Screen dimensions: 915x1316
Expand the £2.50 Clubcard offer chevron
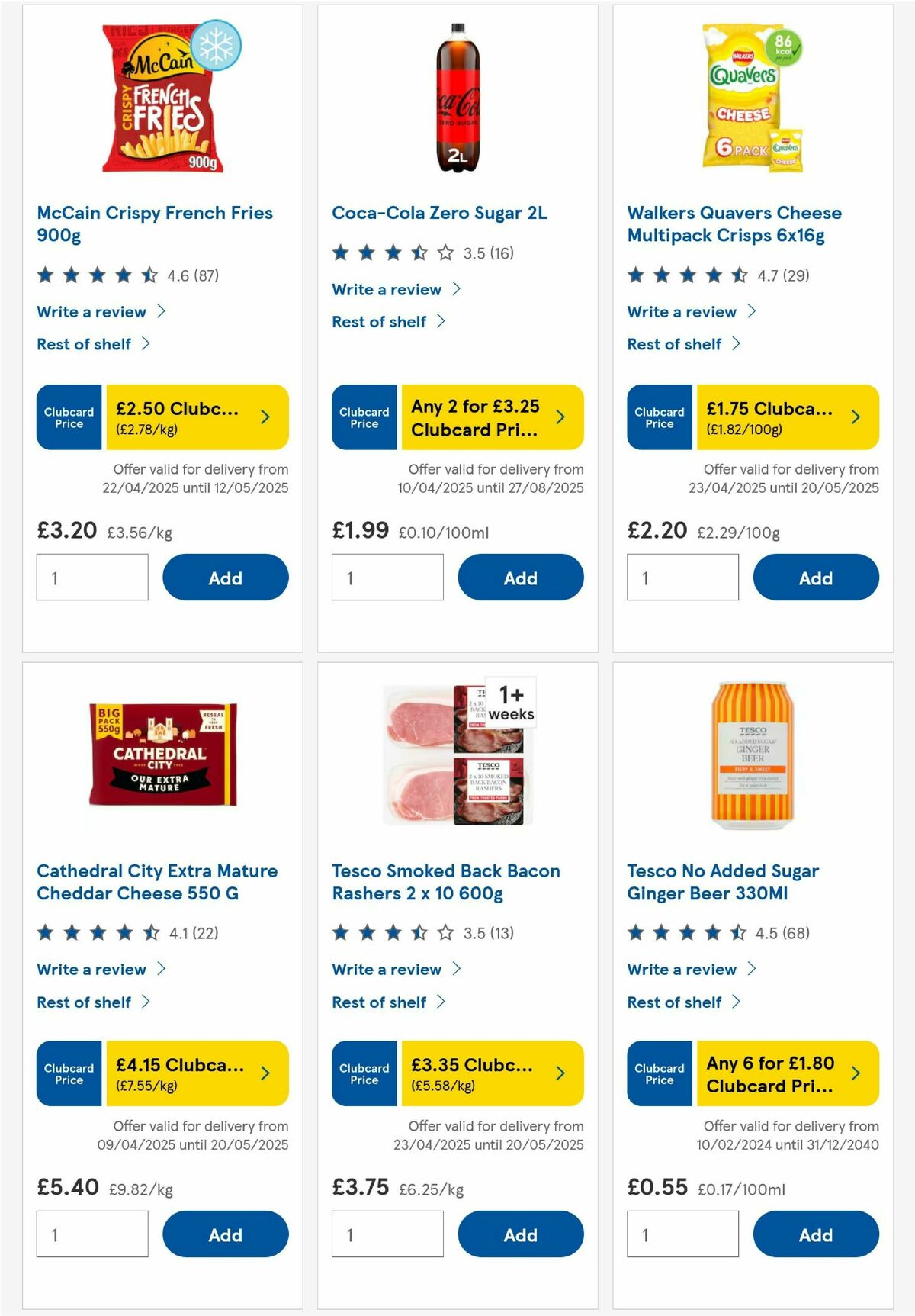tap(265, 417)
